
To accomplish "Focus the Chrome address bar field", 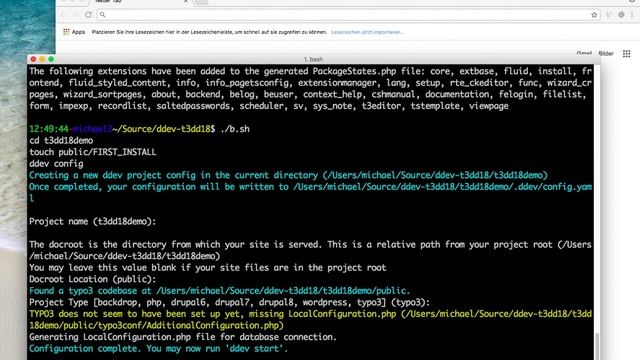I will point(349,15).
